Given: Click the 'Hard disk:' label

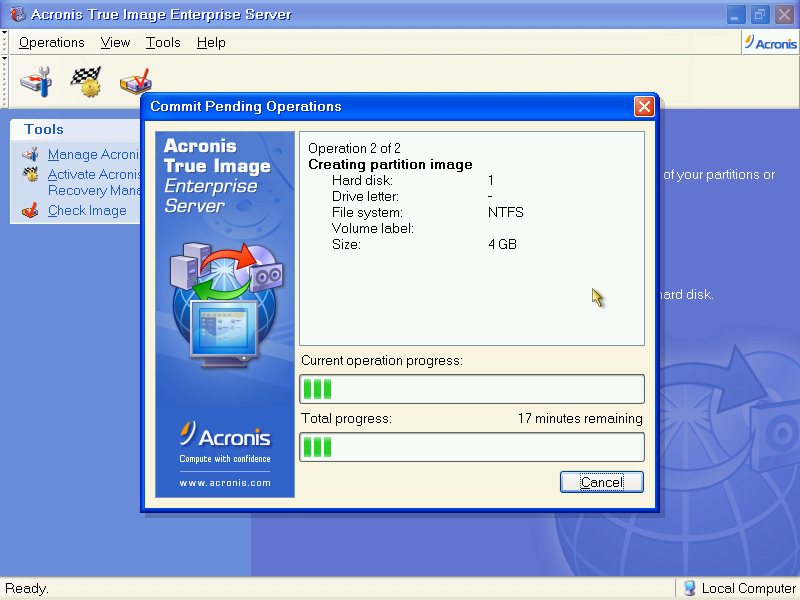Looking at the screenshot, I should pyautogui.click(x=362, y=180).
